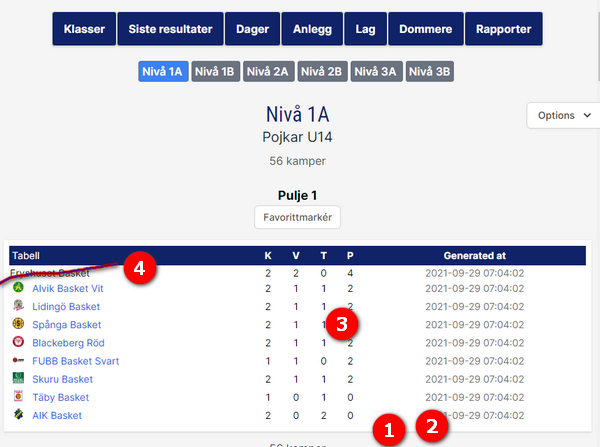Switch to the Nivå 2A tab
Viewport: 600px width, 447px height.
tap(268, 71)
